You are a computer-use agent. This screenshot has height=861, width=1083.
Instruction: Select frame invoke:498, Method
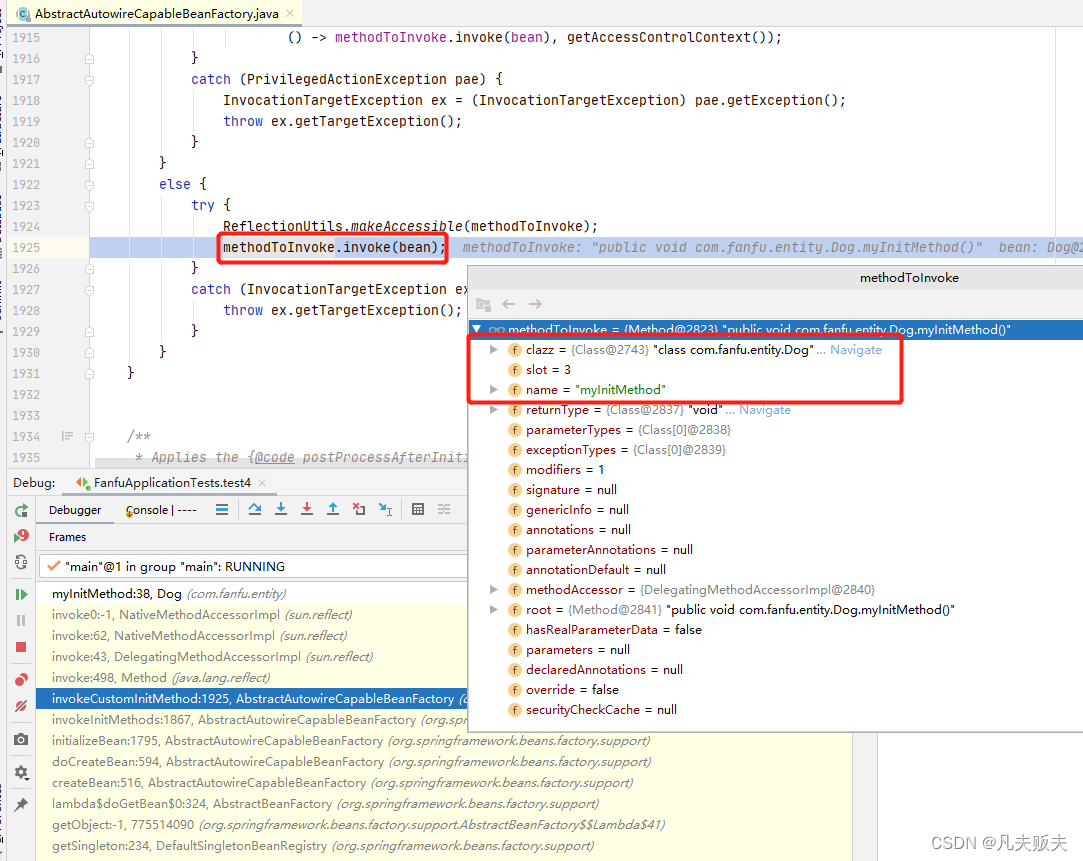point(252,677)
